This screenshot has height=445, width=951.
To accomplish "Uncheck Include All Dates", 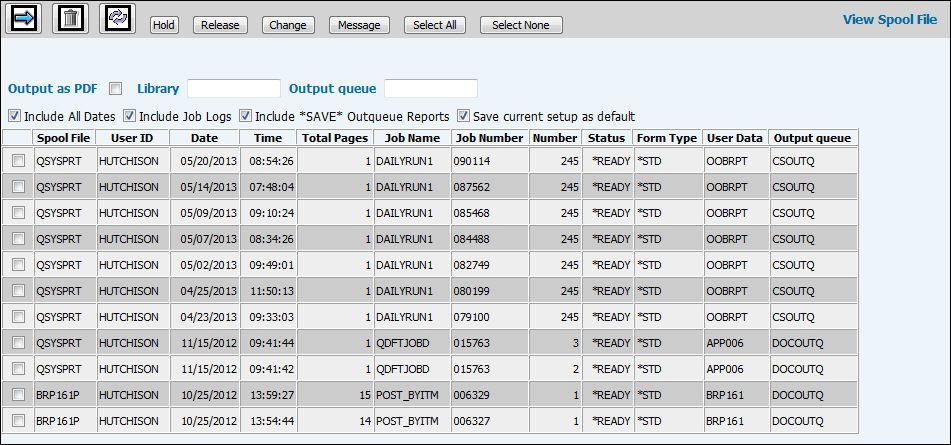I will click(15, 115).
